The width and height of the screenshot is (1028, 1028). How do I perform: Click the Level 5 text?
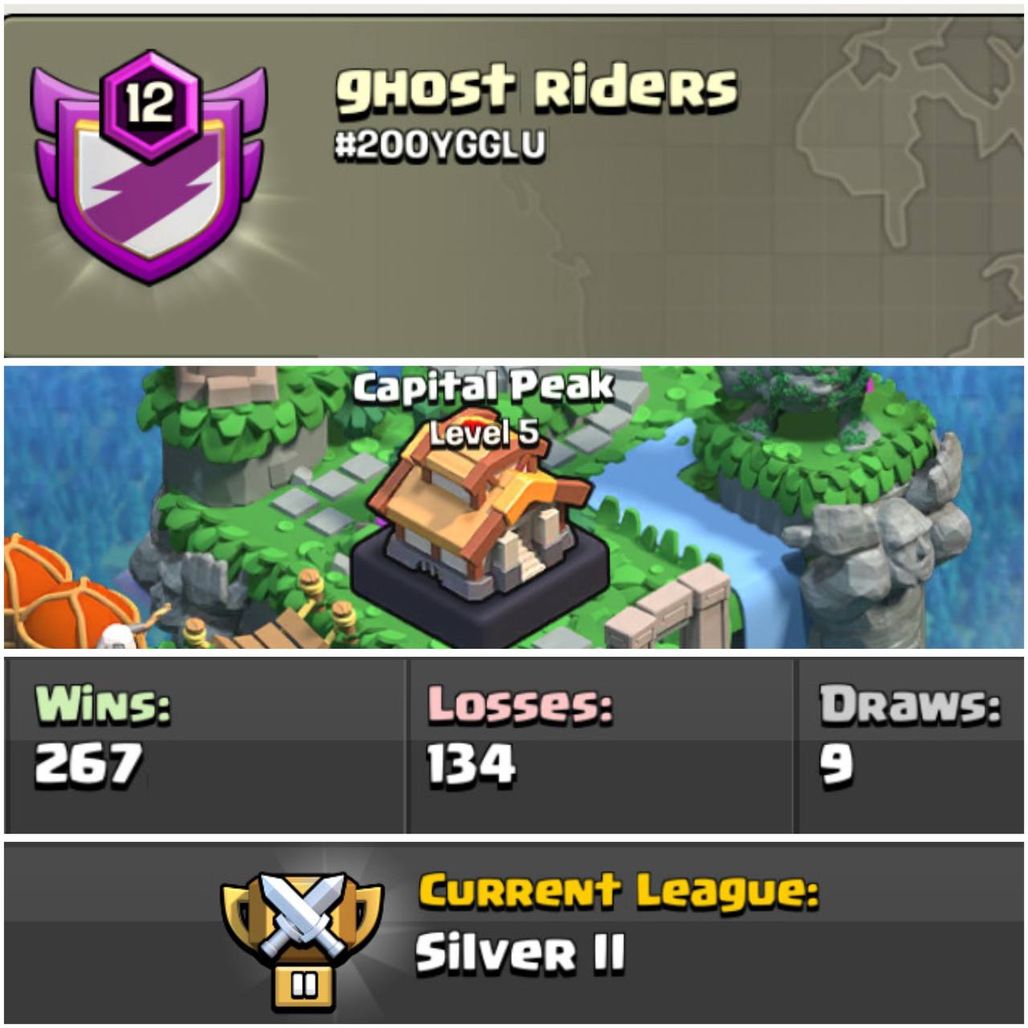(484, 433)
